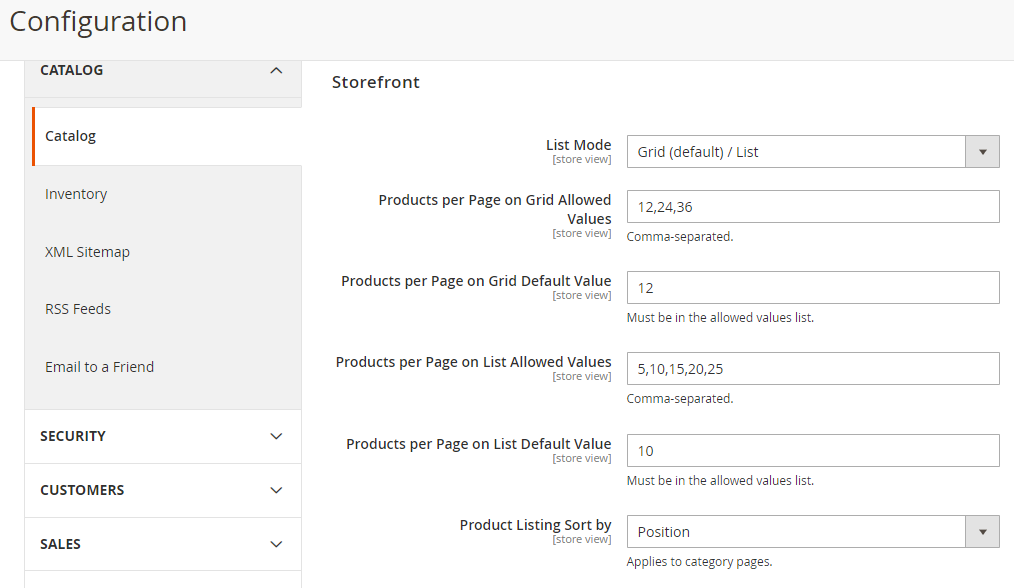Image resolution: width=1014 pixels, height=588 pixels.
Task: Edit the List Allowed Values field
Action: 812,369
